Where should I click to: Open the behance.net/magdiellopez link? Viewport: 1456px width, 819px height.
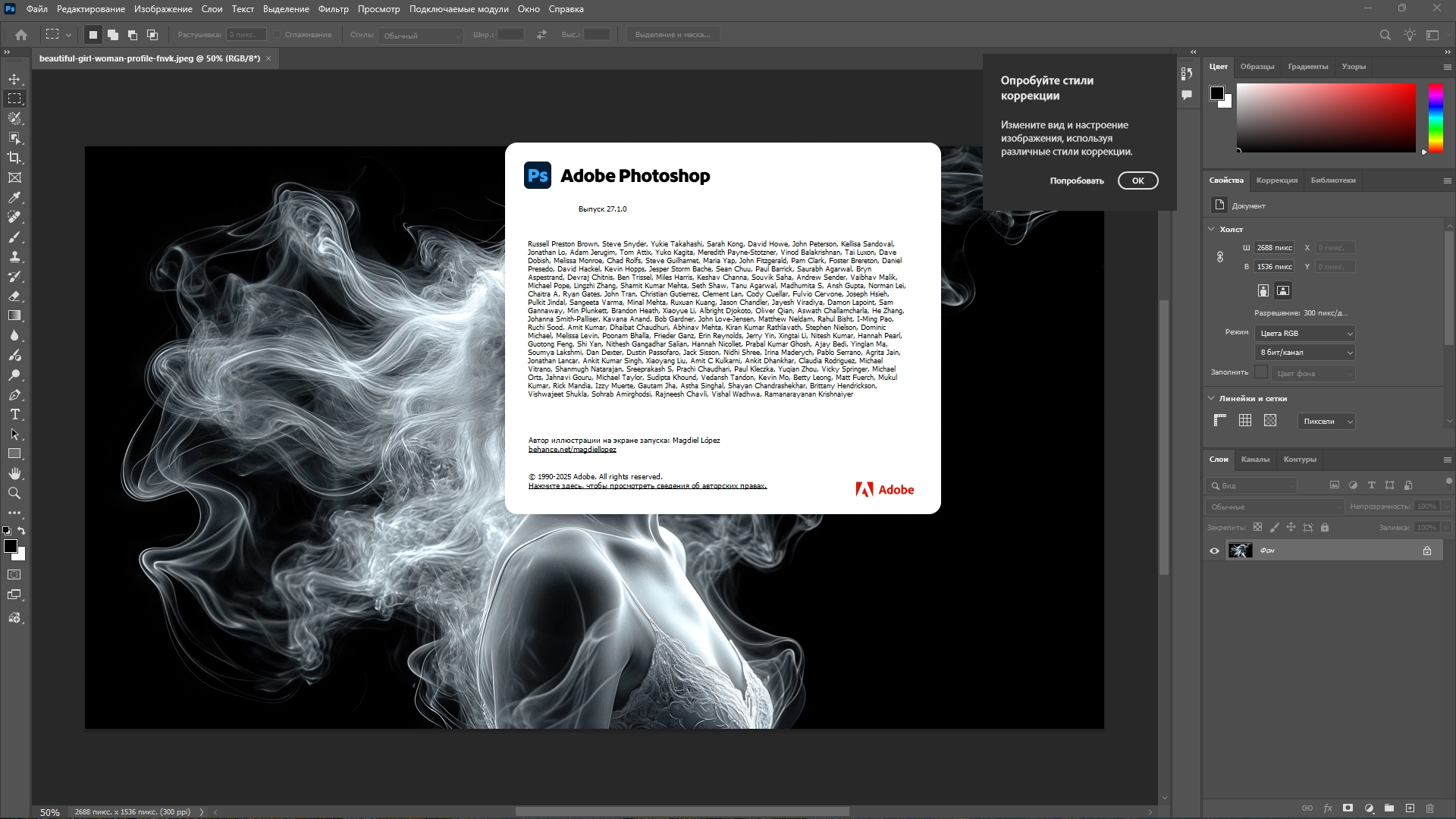[572, 450]
